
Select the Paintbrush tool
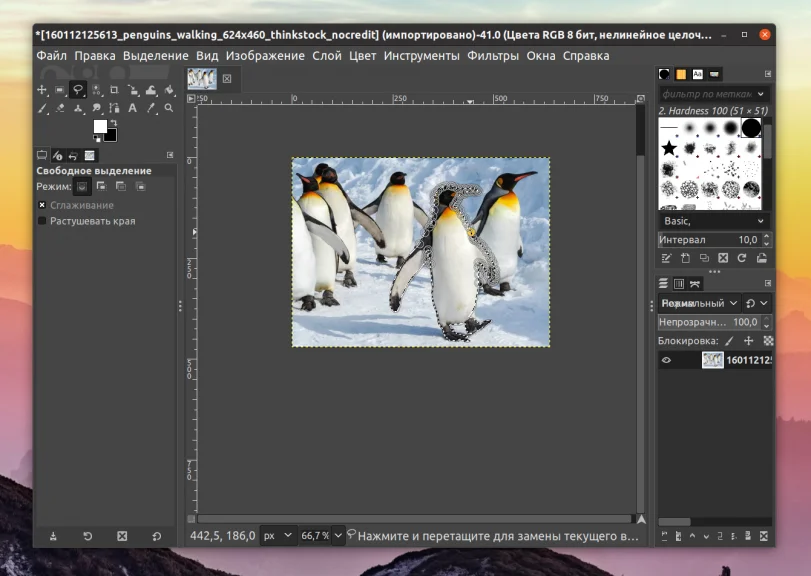point(41,107)
